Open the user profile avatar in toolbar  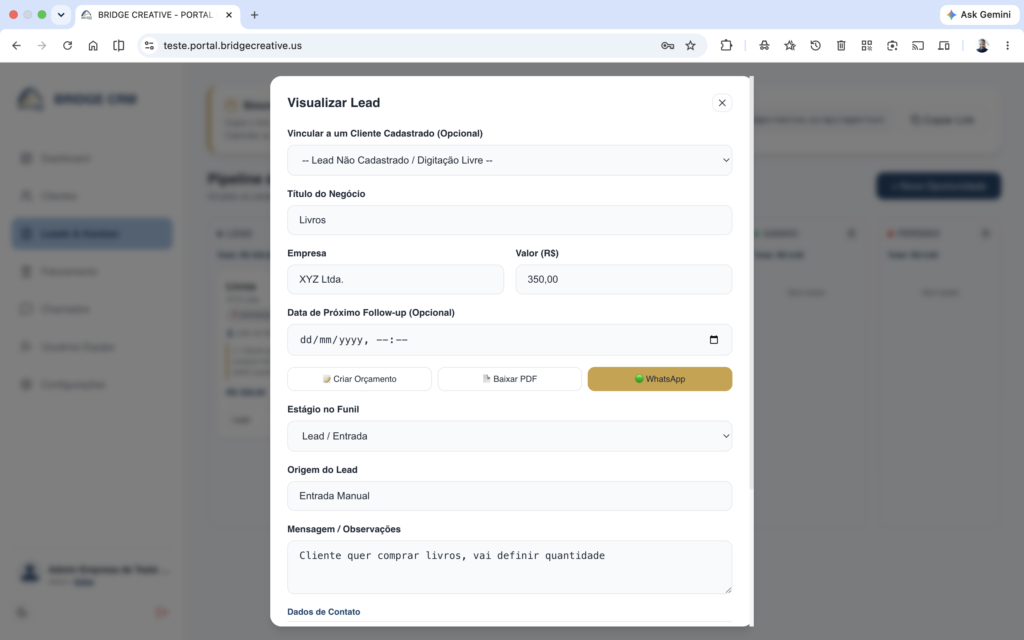click(x=982, y=46)
